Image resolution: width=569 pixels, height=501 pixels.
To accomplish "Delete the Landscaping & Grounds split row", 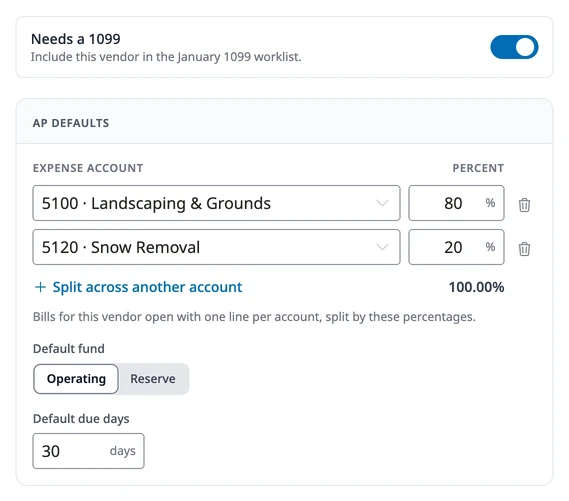I will coord(524,205).
